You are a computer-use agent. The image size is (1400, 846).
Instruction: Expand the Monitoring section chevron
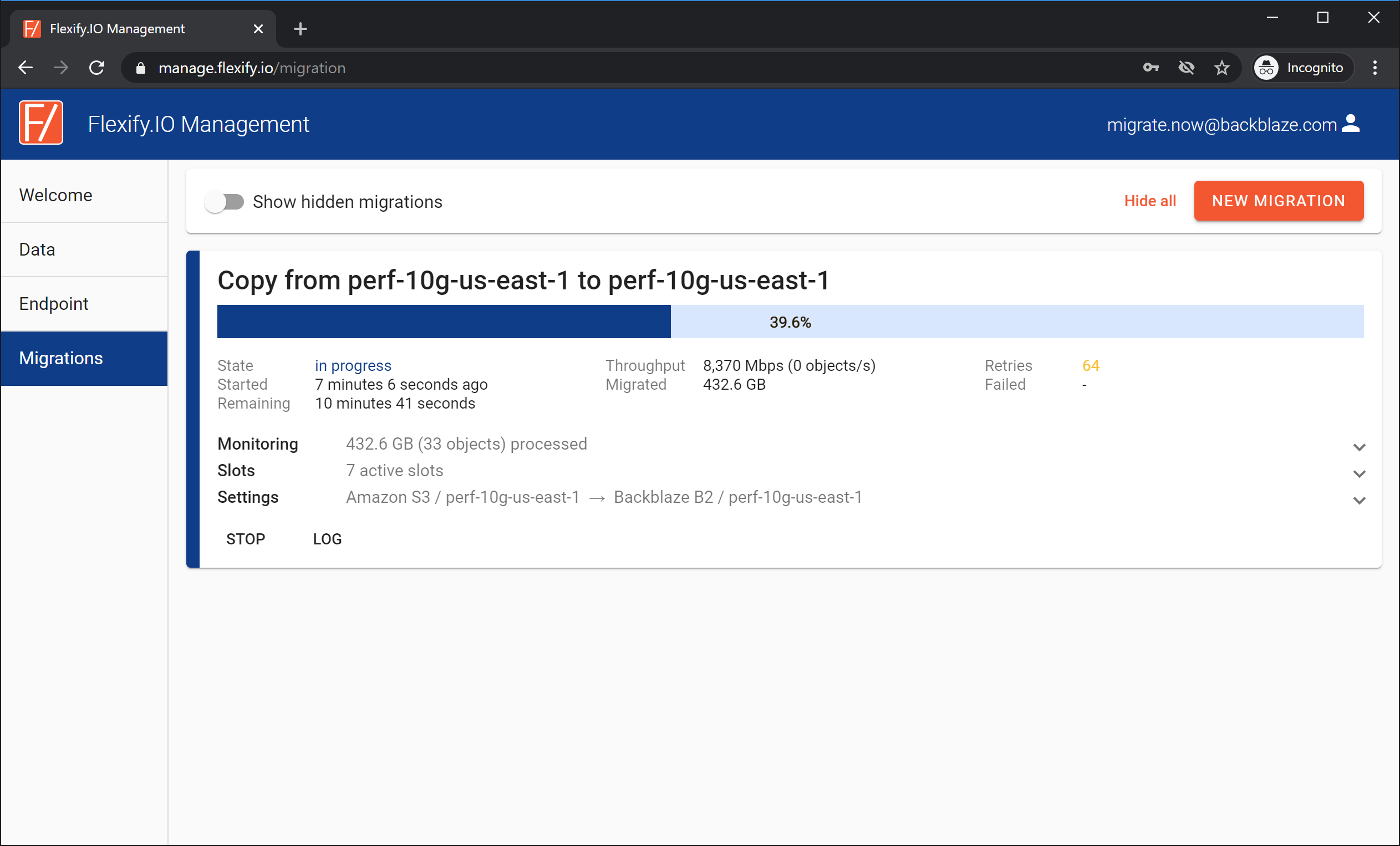(x=1359, y=447)
